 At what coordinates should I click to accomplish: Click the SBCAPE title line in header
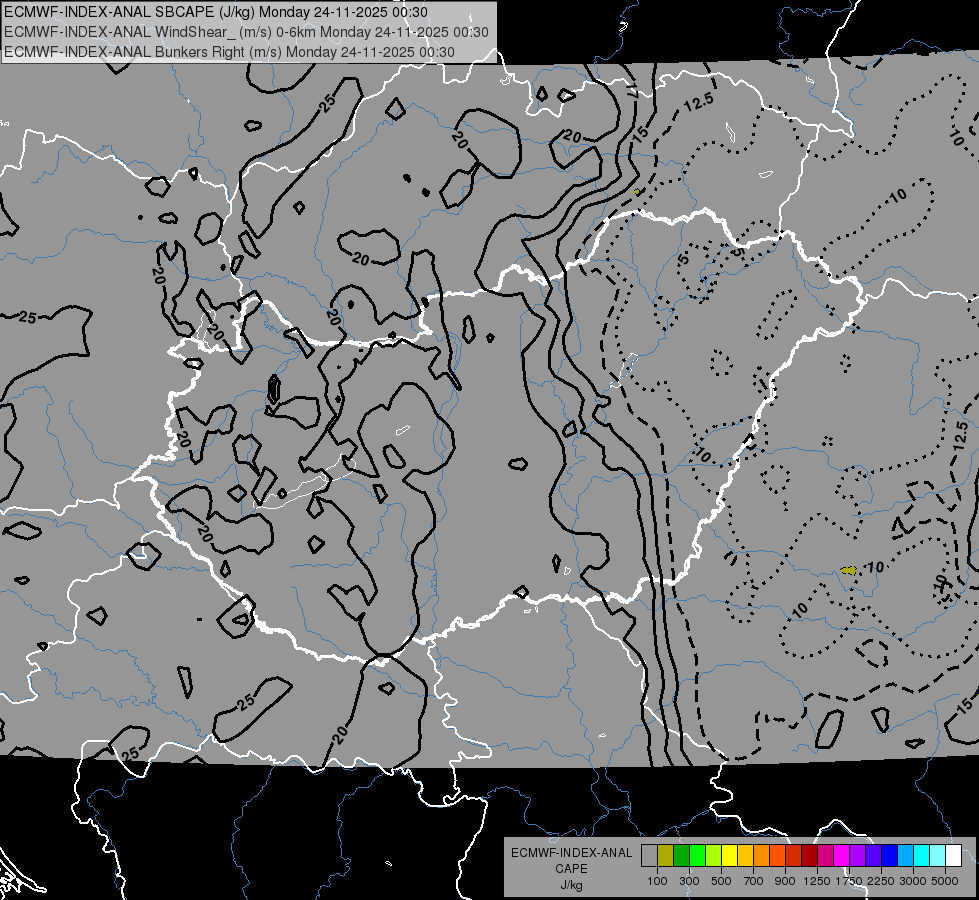click(216, 12)
